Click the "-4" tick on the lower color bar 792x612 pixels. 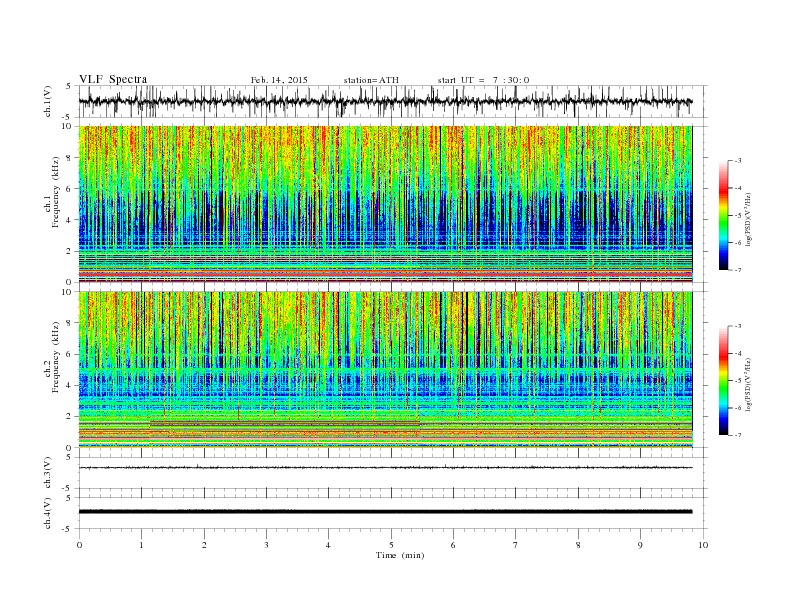coord(738,353)
